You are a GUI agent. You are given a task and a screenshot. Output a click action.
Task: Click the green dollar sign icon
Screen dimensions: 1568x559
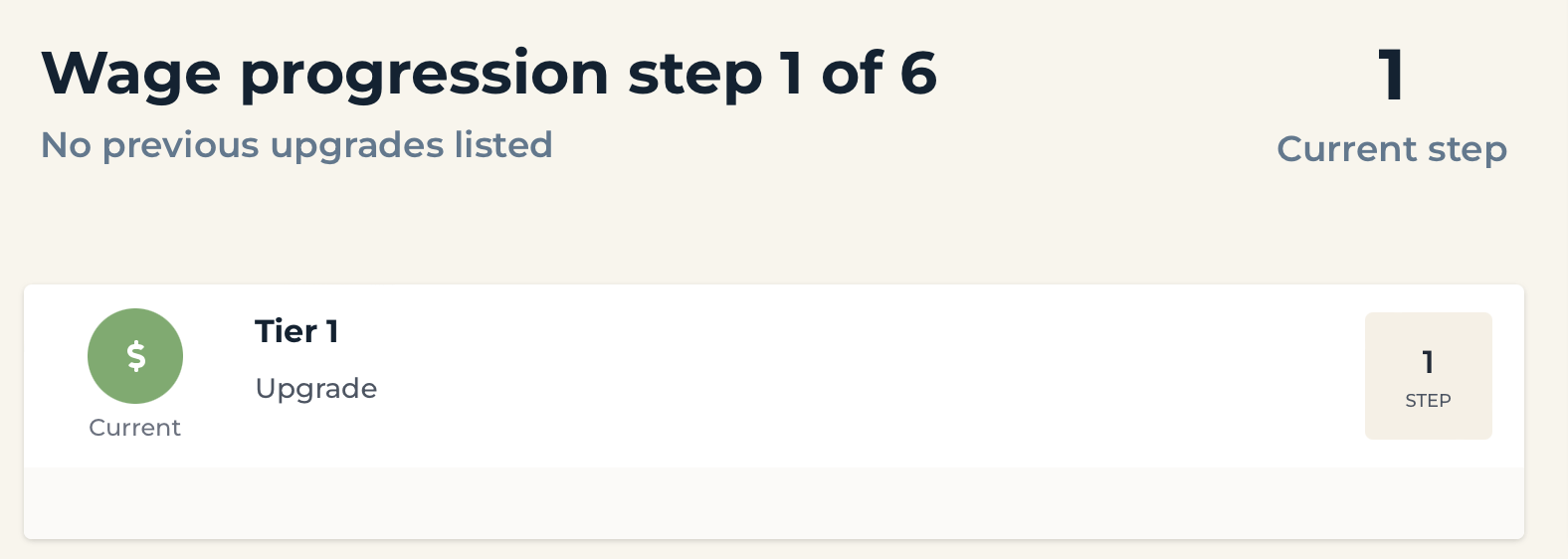click(x=135, y=356)
